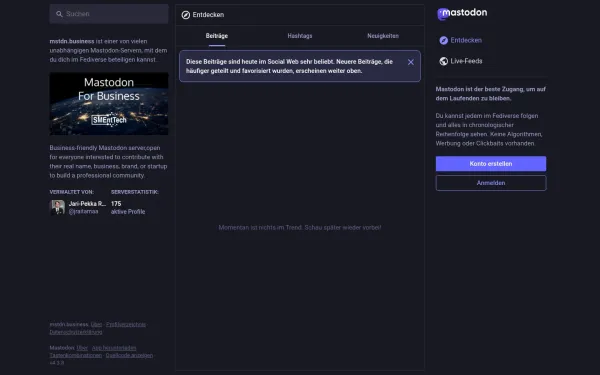
Task: Open the mstdn.business Über link
Action: click(96, 324)
